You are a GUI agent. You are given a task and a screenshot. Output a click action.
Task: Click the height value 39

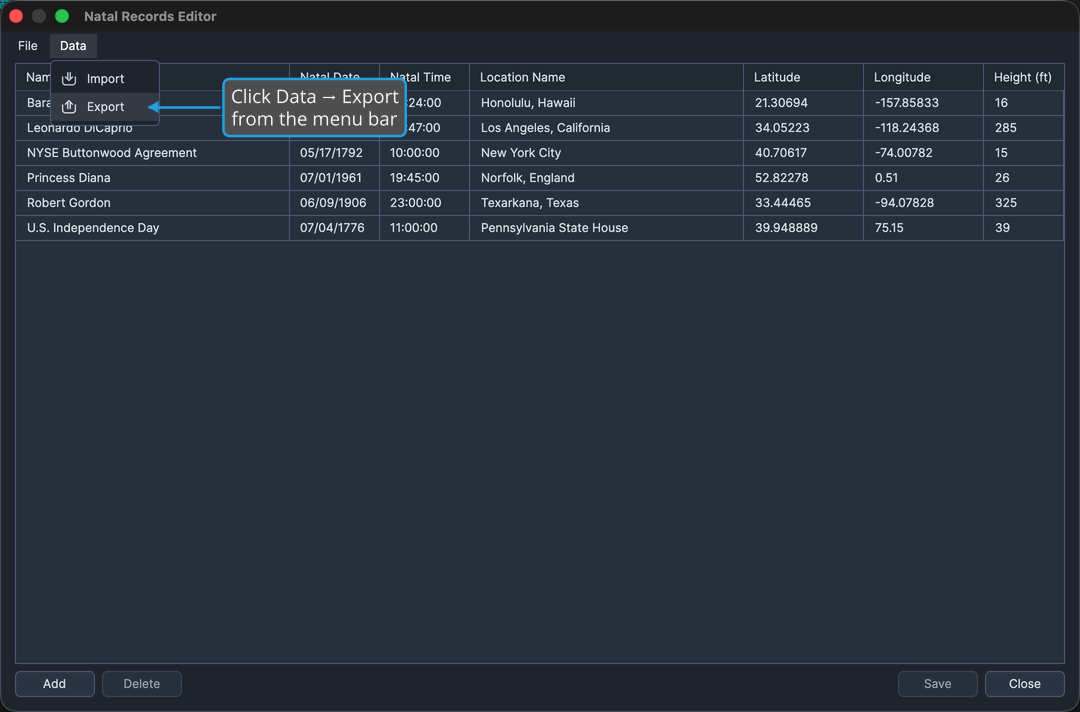1002,228
